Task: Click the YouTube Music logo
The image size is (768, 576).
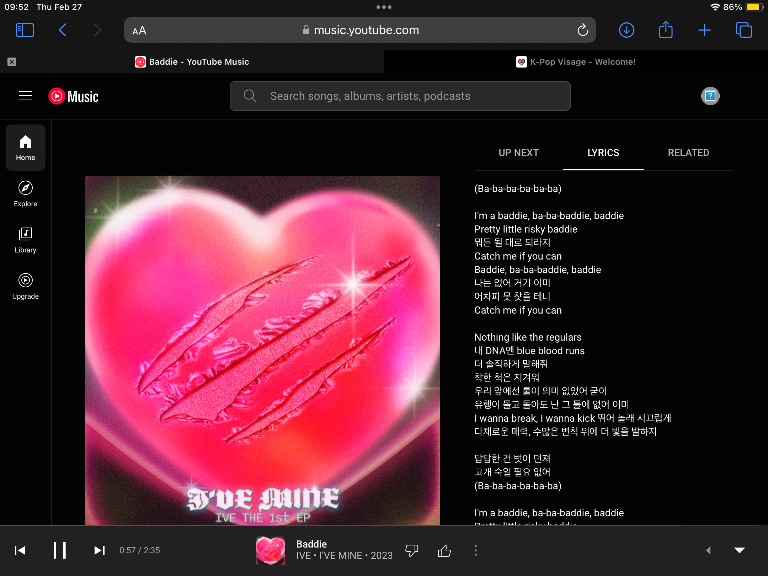Action: tap(73, 96)
